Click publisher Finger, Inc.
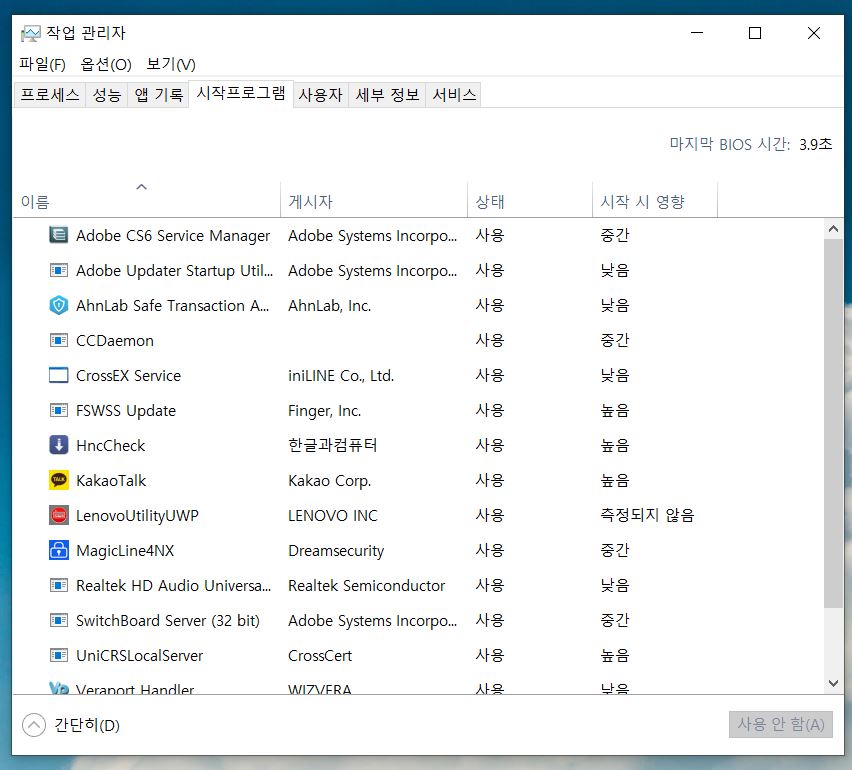The width and height of the screenshot is (852, 770). [x=324, y=410]
